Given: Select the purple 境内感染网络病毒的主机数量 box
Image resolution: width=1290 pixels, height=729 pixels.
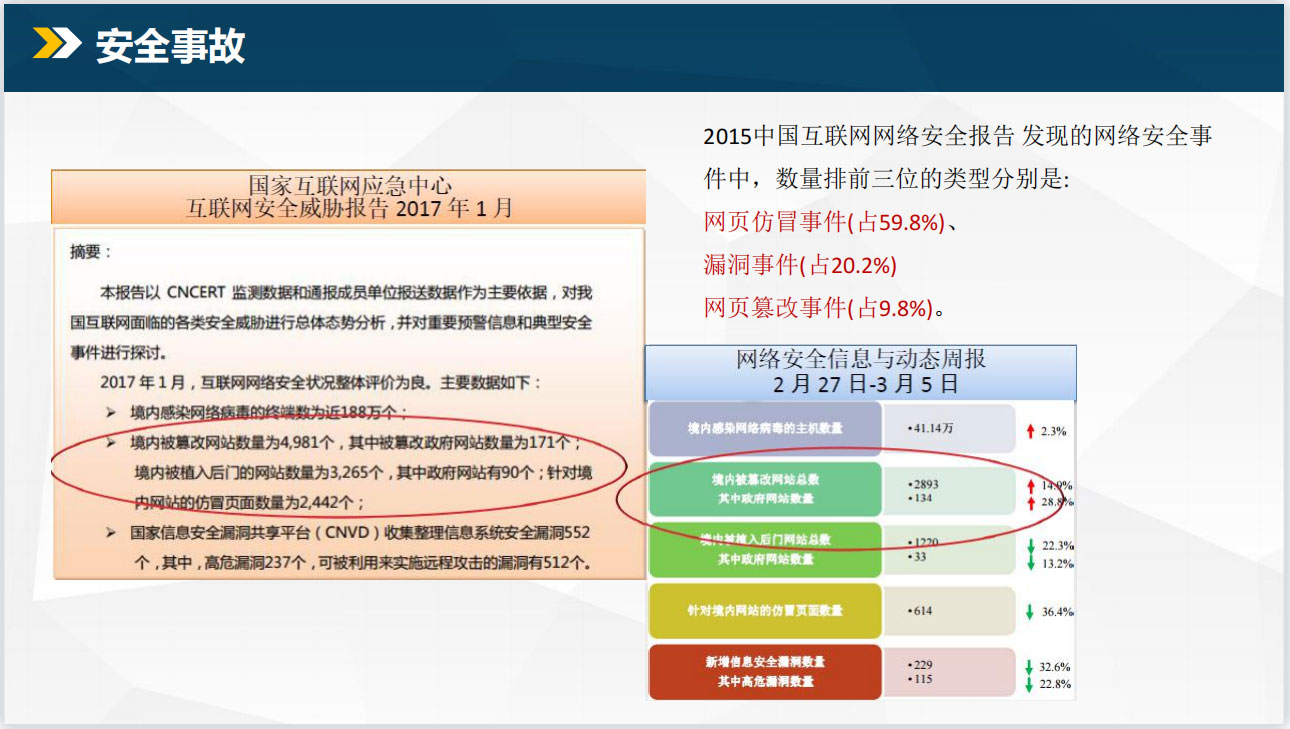Looking at the screenshot, I should [x=765, y=429].
